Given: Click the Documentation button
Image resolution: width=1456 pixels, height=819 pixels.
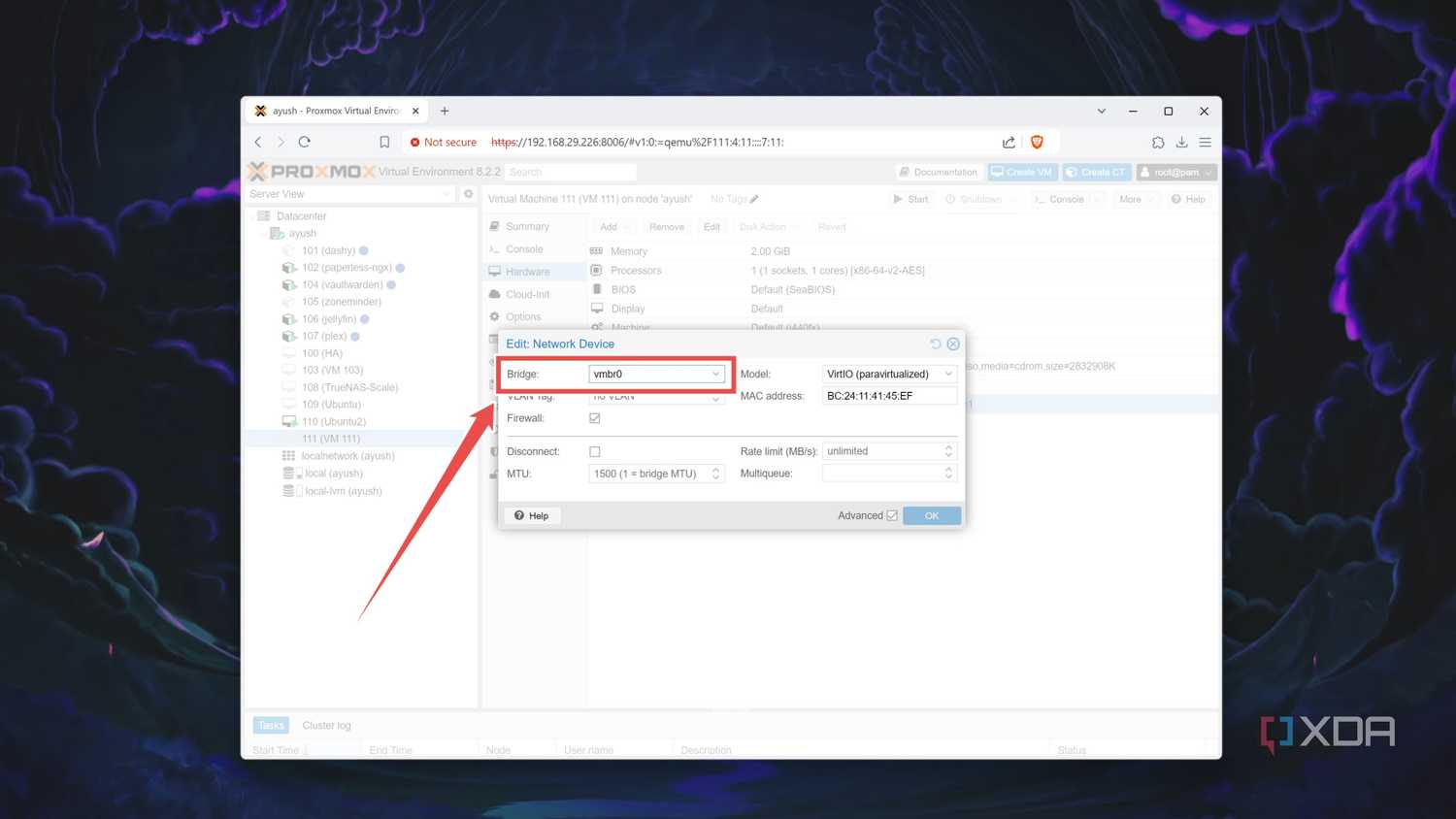Looking at the screenshot, I should [x=939, y=172].
